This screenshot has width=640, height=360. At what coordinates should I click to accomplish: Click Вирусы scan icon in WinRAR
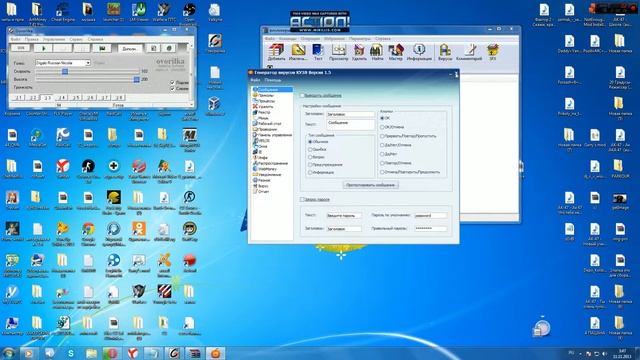[445, 53]
